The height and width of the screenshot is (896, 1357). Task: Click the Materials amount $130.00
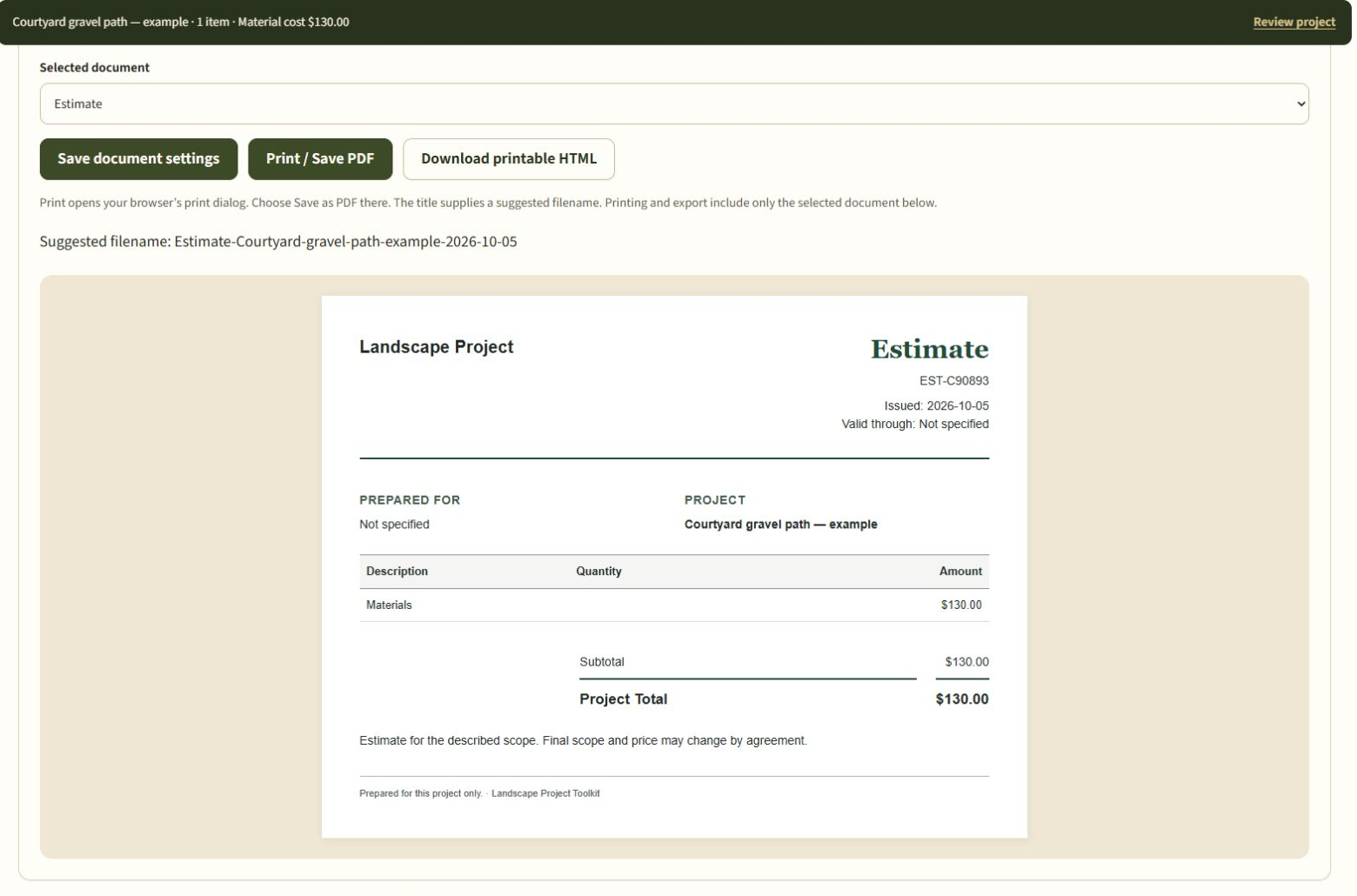tap(961, 605)
